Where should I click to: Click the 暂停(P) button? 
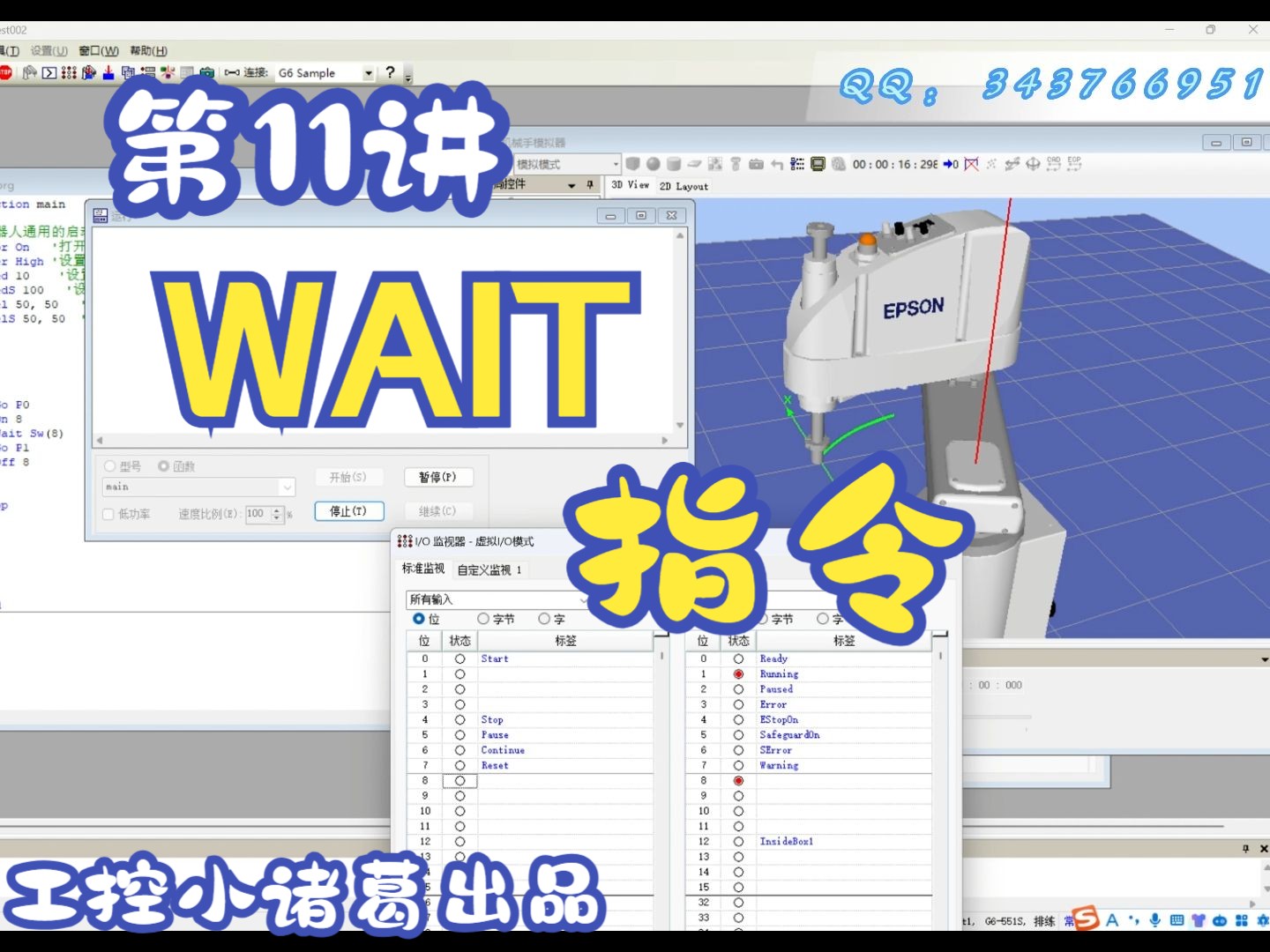438,477
